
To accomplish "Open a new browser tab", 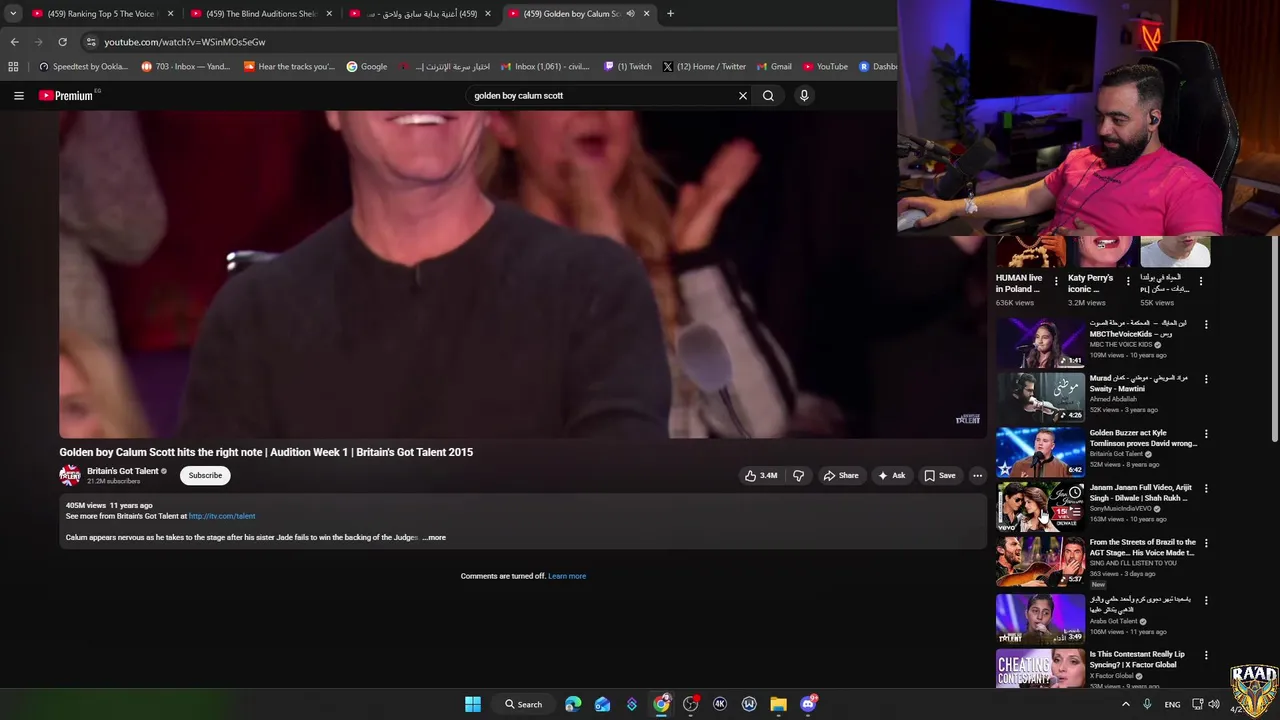I will (670, 14).
